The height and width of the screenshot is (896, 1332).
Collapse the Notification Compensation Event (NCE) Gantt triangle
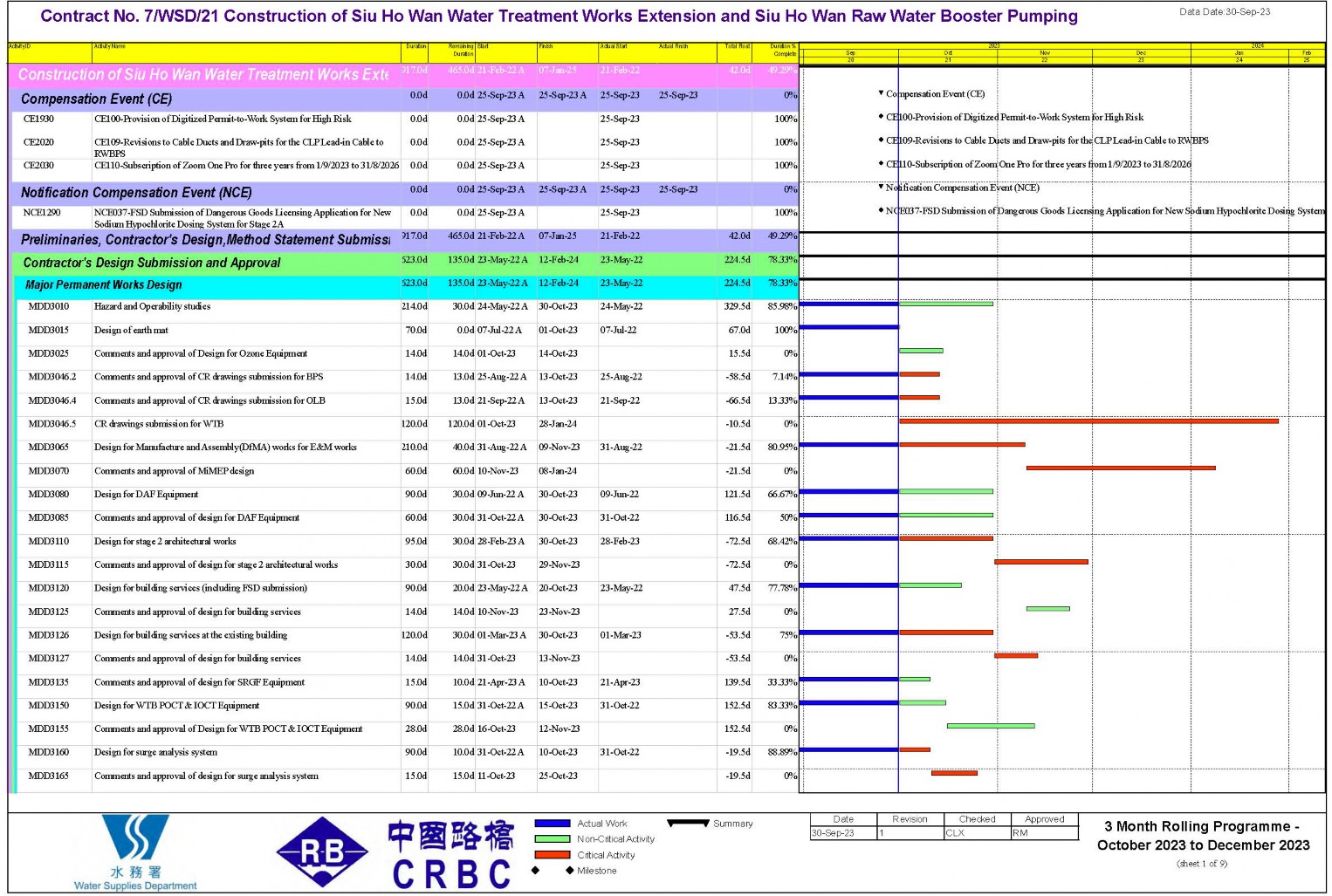(881, 187)
